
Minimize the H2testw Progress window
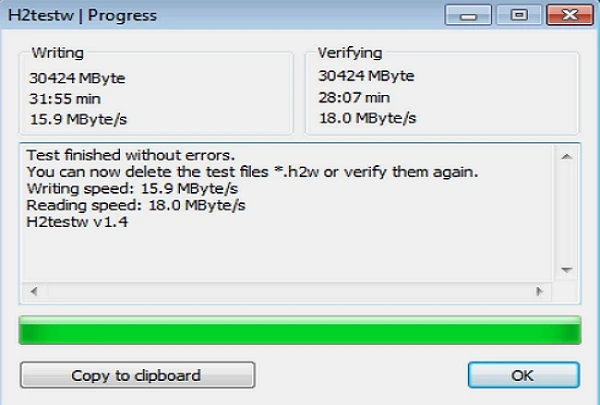click(468, 15)
